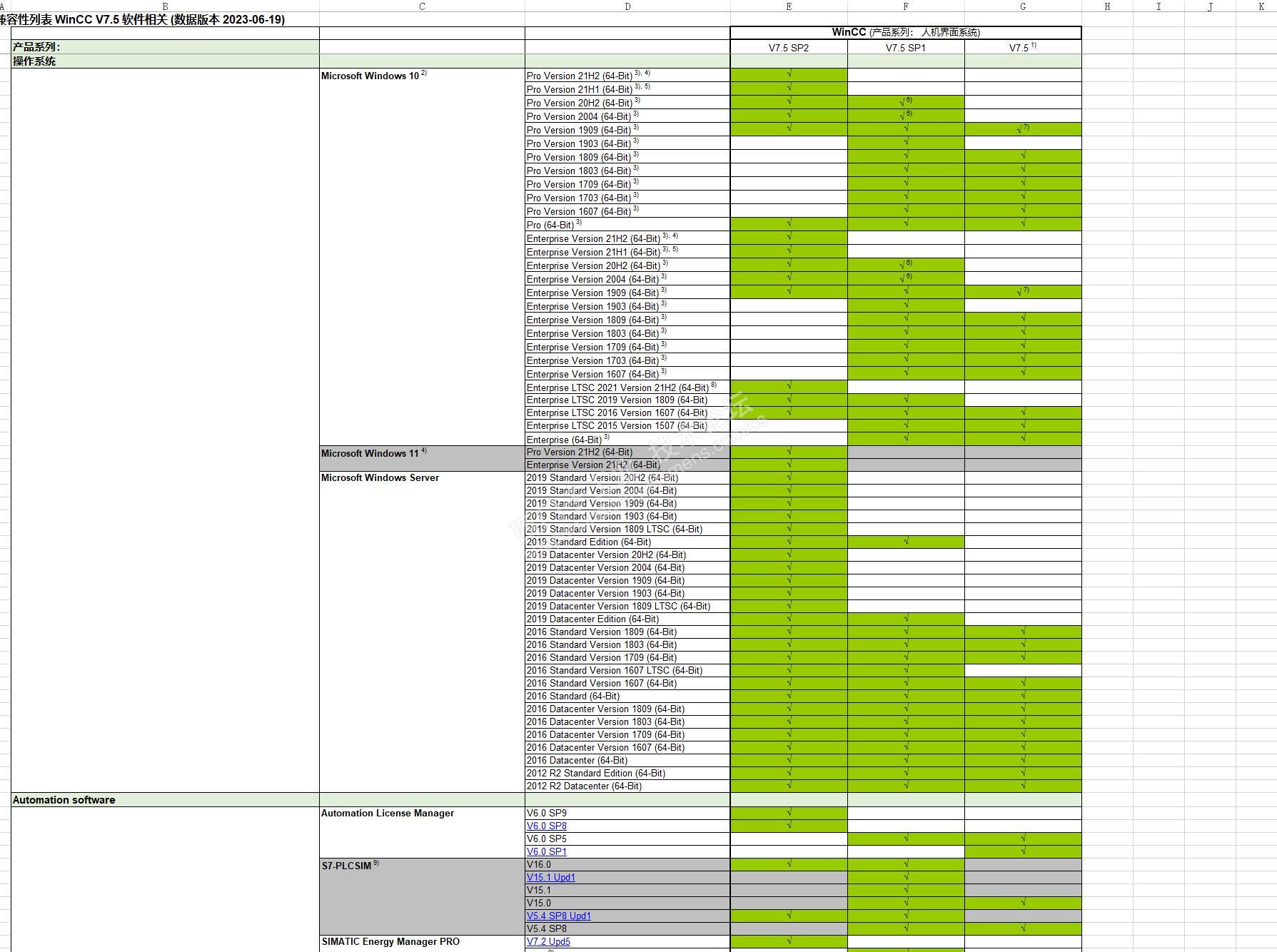Viewport: 1277px width, 952px height.
Task: Click the 'Enterprise (64-Bit)' cell
Action: pos(627,440)
